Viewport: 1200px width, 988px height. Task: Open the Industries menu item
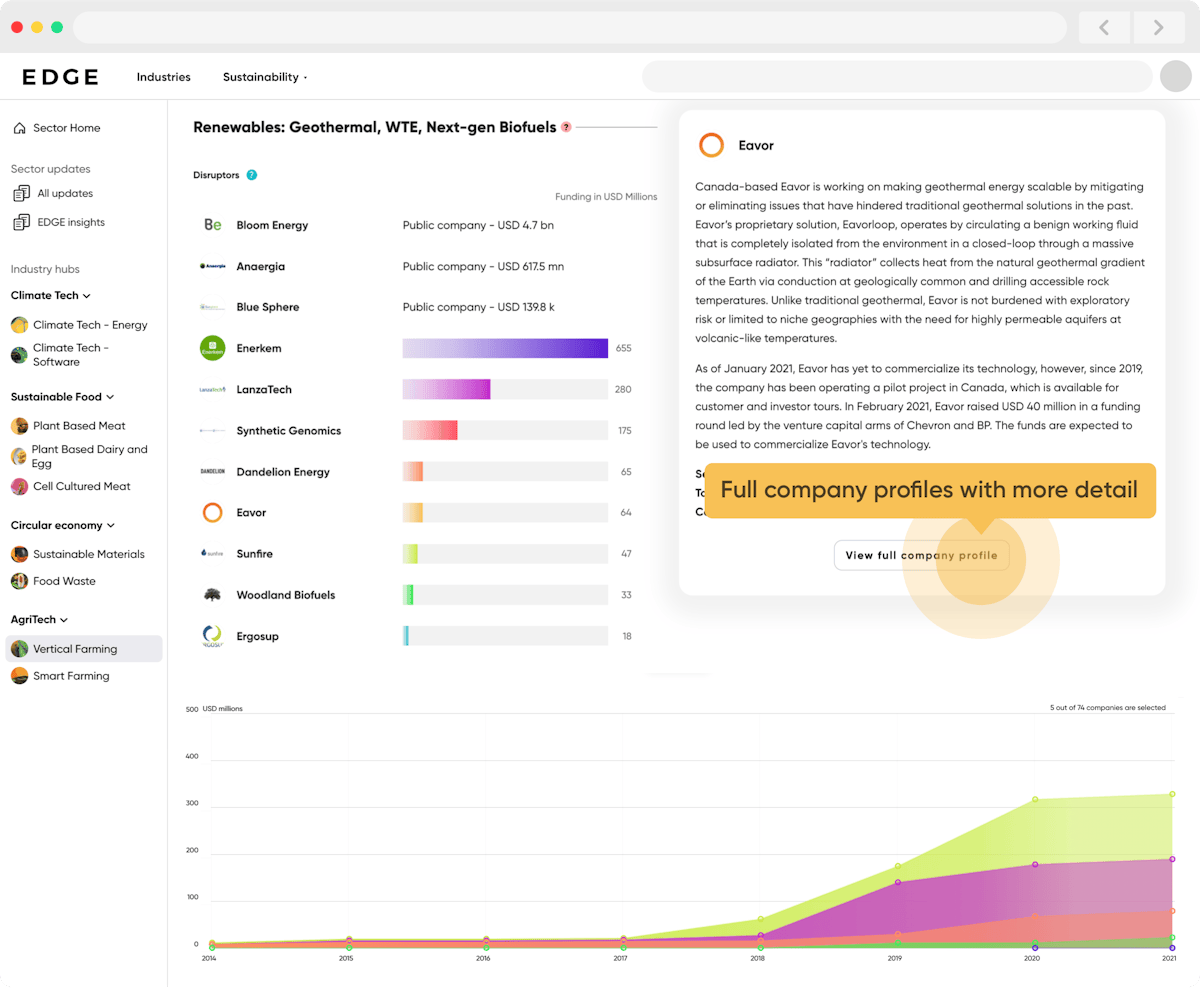click(x=163, y=77)
